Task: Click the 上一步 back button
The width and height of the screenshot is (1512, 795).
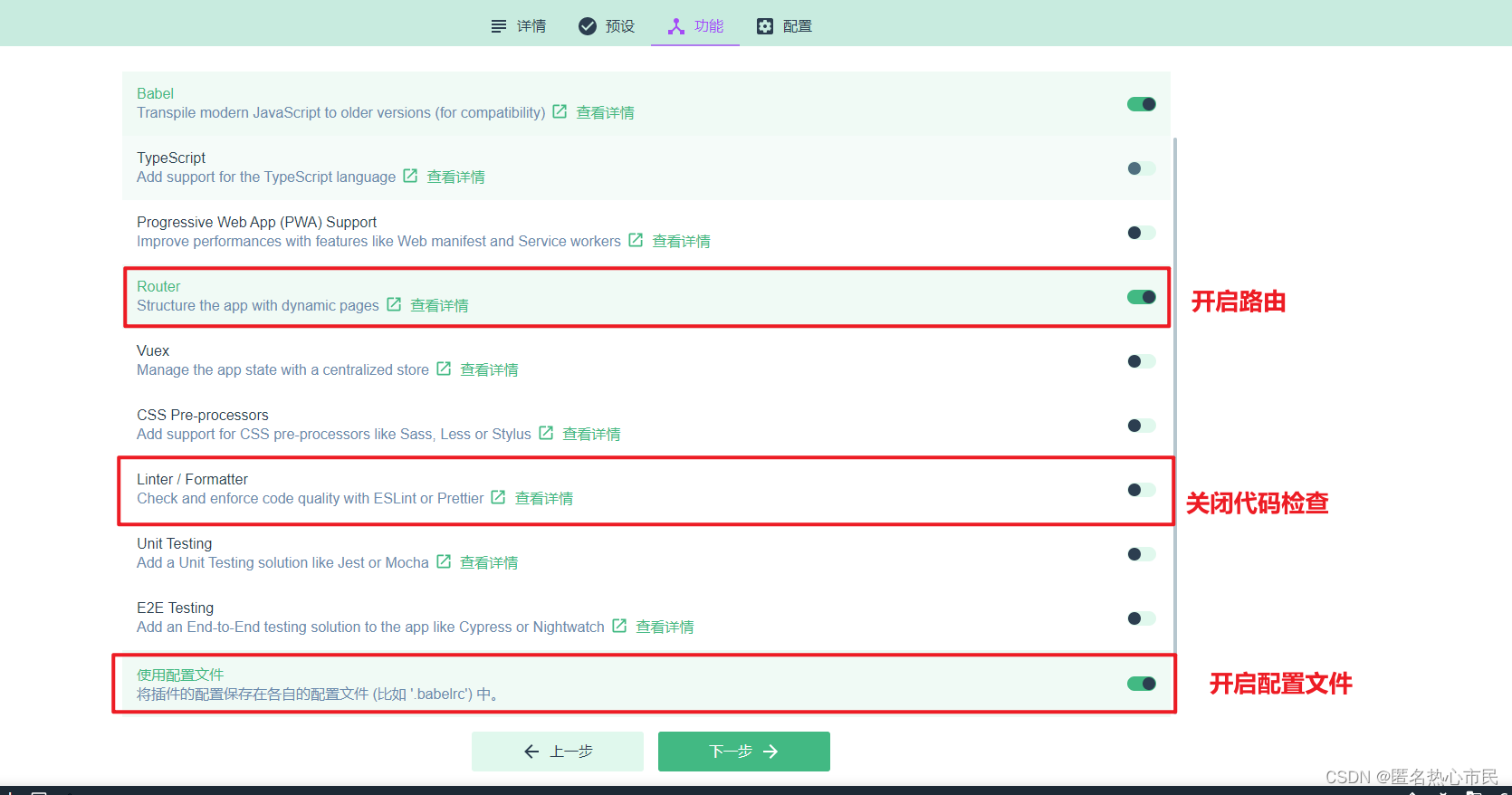Action: pos(558,752)
